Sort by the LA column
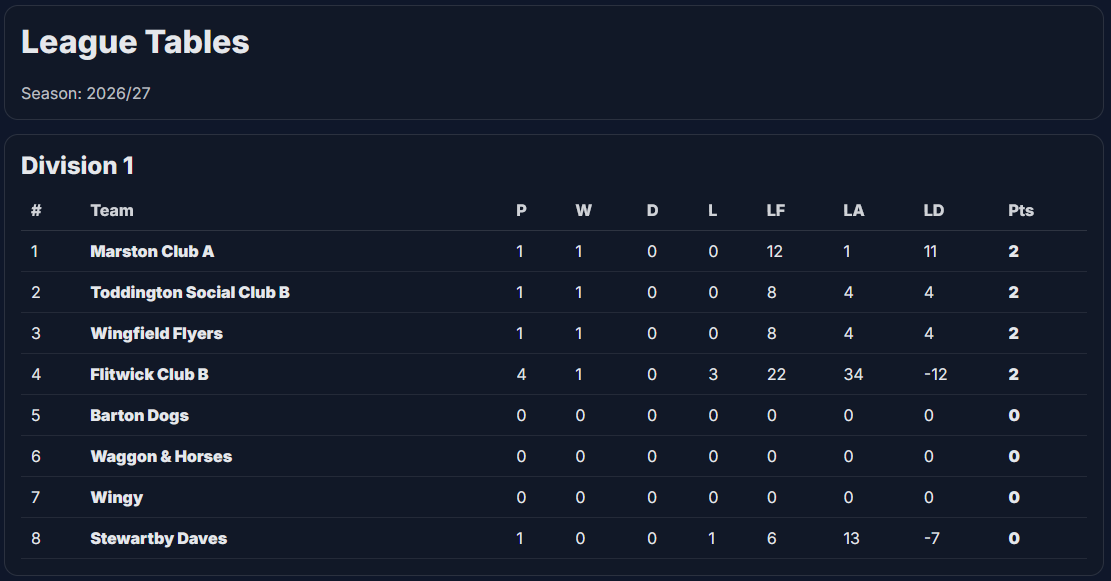1111x581 pixels. [853, 210]
